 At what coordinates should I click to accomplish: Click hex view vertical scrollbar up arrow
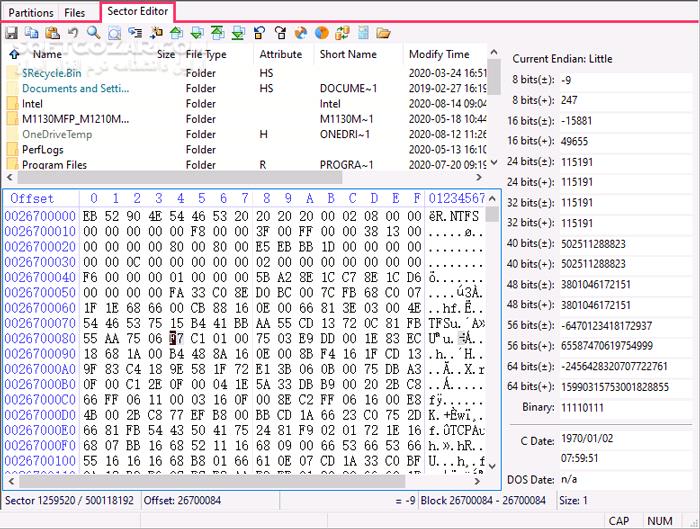492,198
